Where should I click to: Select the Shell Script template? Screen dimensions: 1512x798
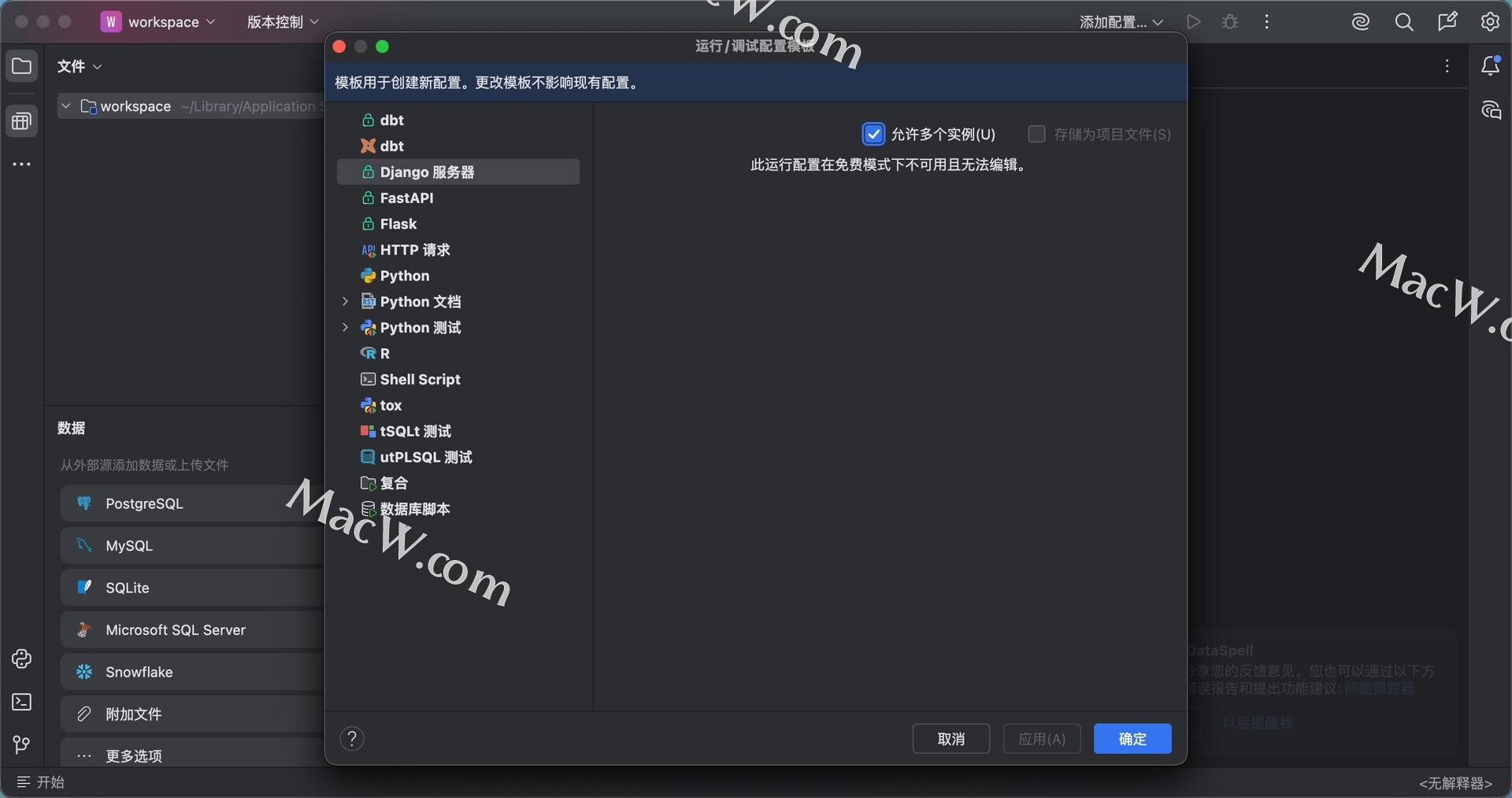click(x=420, y=380)
